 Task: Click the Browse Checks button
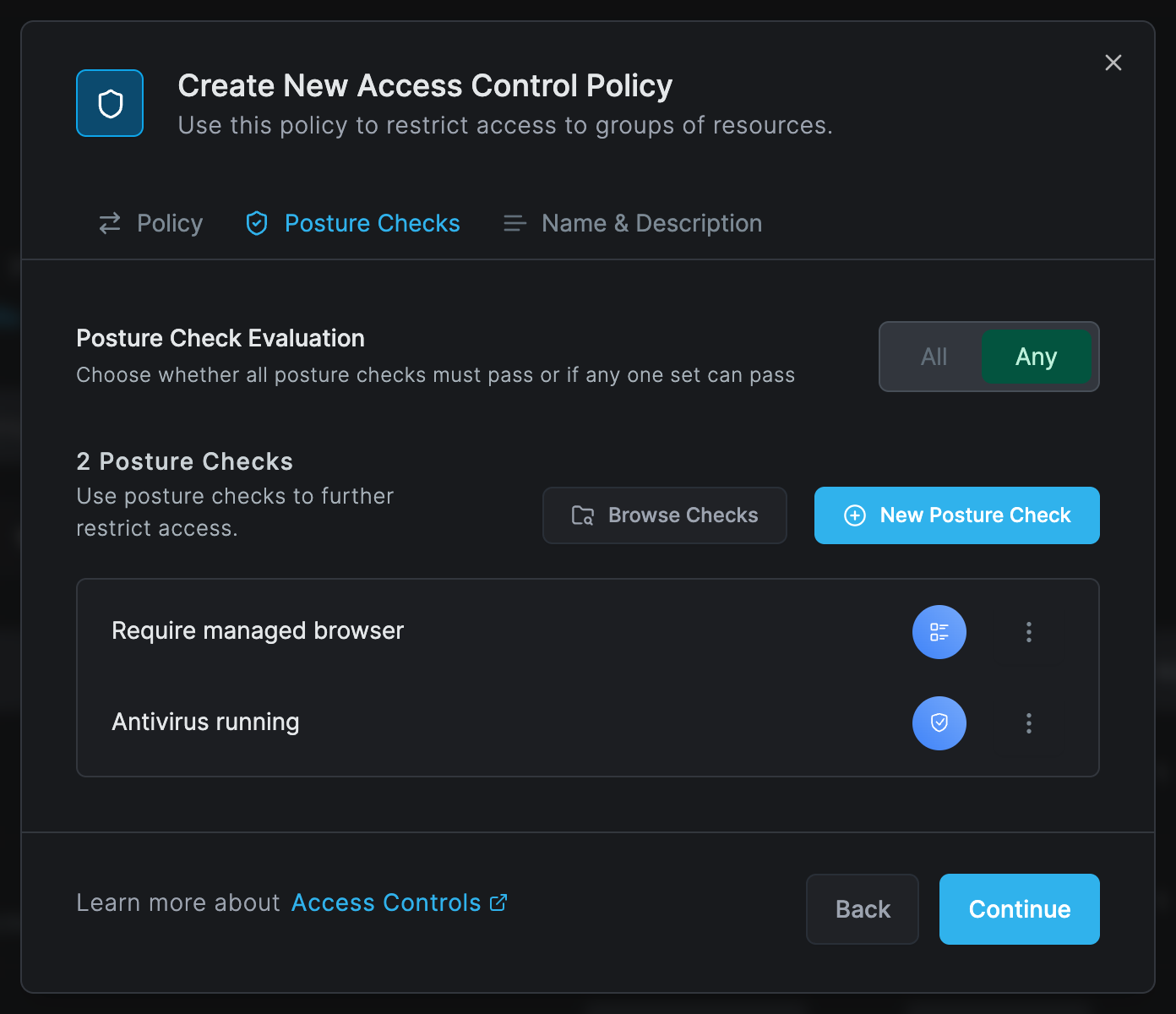coord(665,515)
